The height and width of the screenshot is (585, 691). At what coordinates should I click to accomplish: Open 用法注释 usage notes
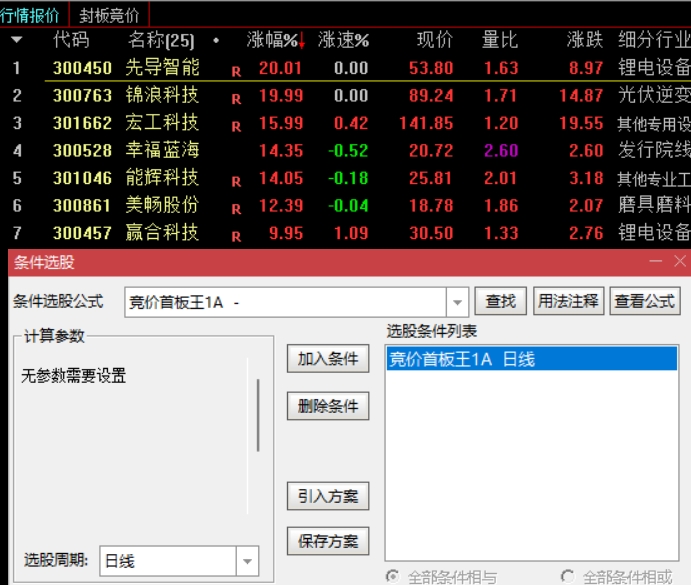tap(568, 302)
